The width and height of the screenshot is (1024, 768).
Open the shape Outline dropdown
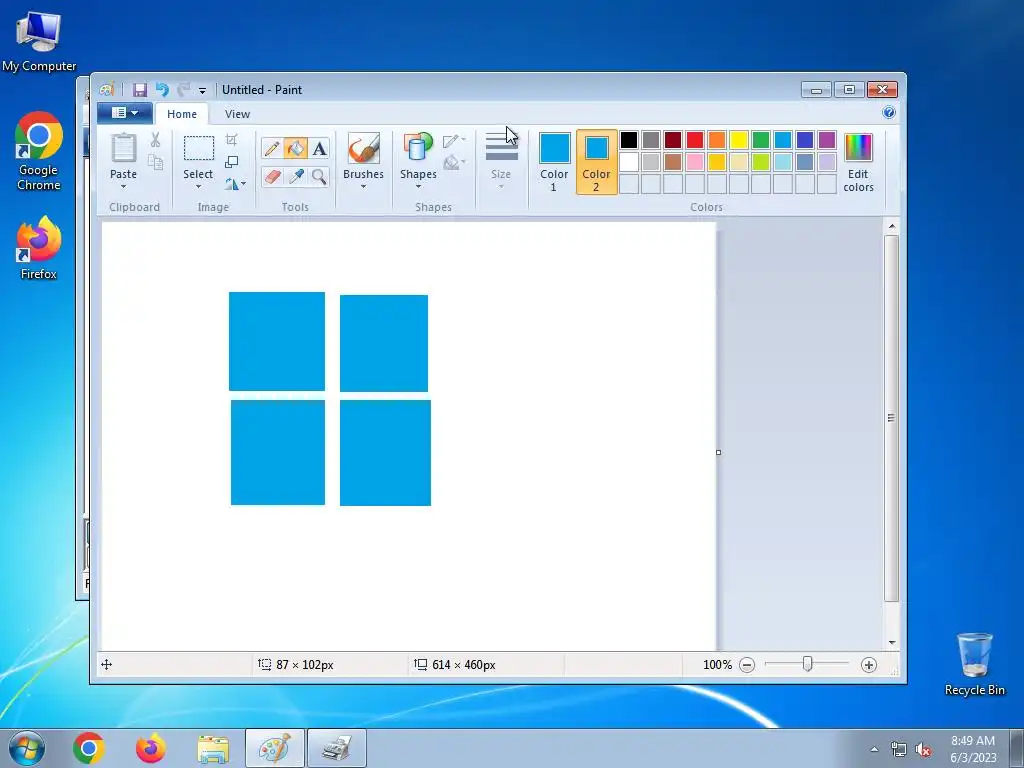454,140
